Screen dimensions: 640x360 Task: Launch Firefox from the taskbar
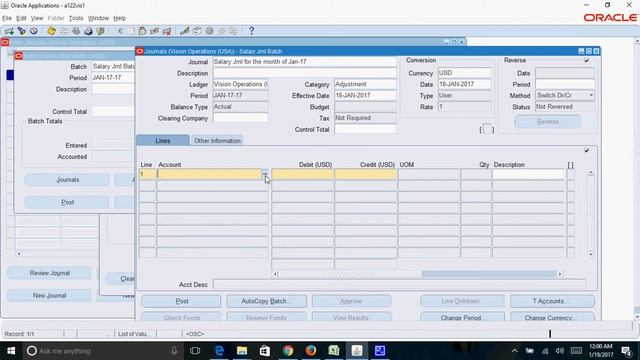click(311, 351)
